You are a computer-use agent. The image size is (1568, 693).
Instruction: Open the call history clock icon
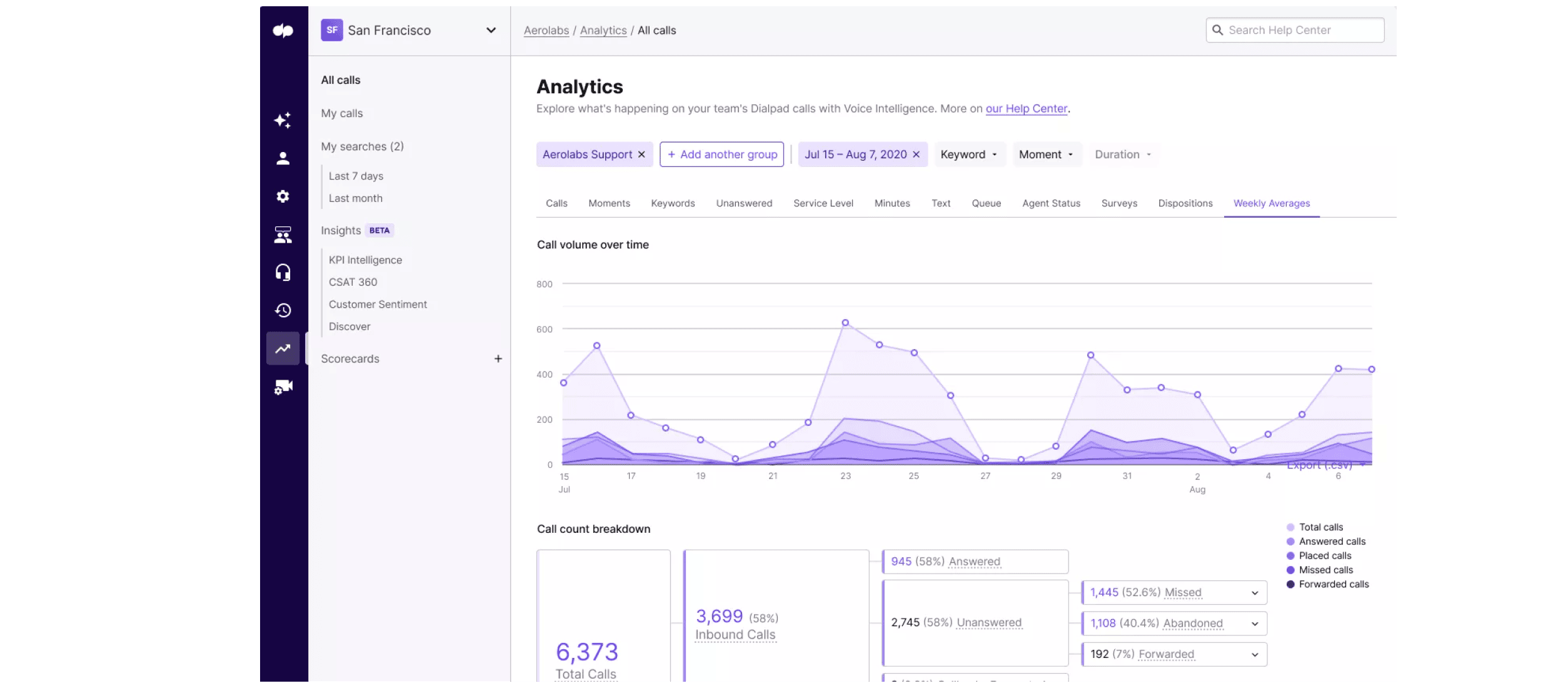pyautogui.click(x=283, y=310)
